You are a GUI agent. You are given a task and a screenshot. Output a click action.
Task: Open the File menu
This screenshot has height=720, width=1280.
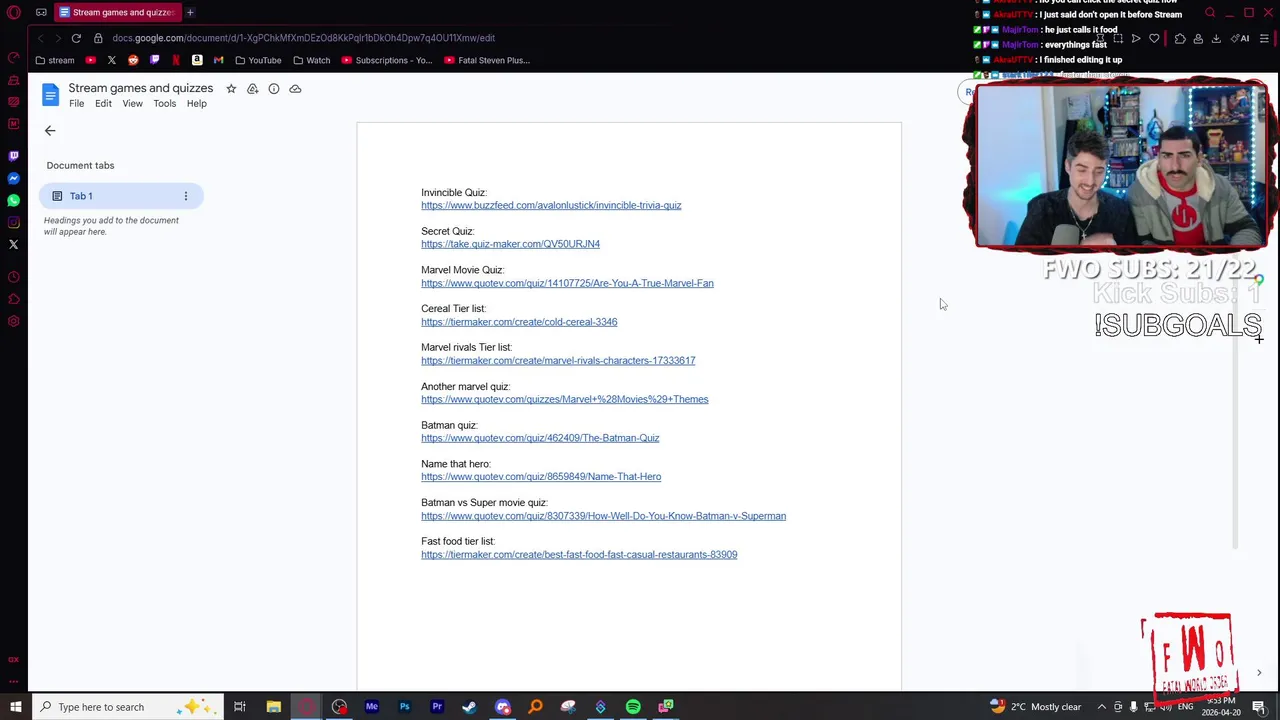pos(76,104)
